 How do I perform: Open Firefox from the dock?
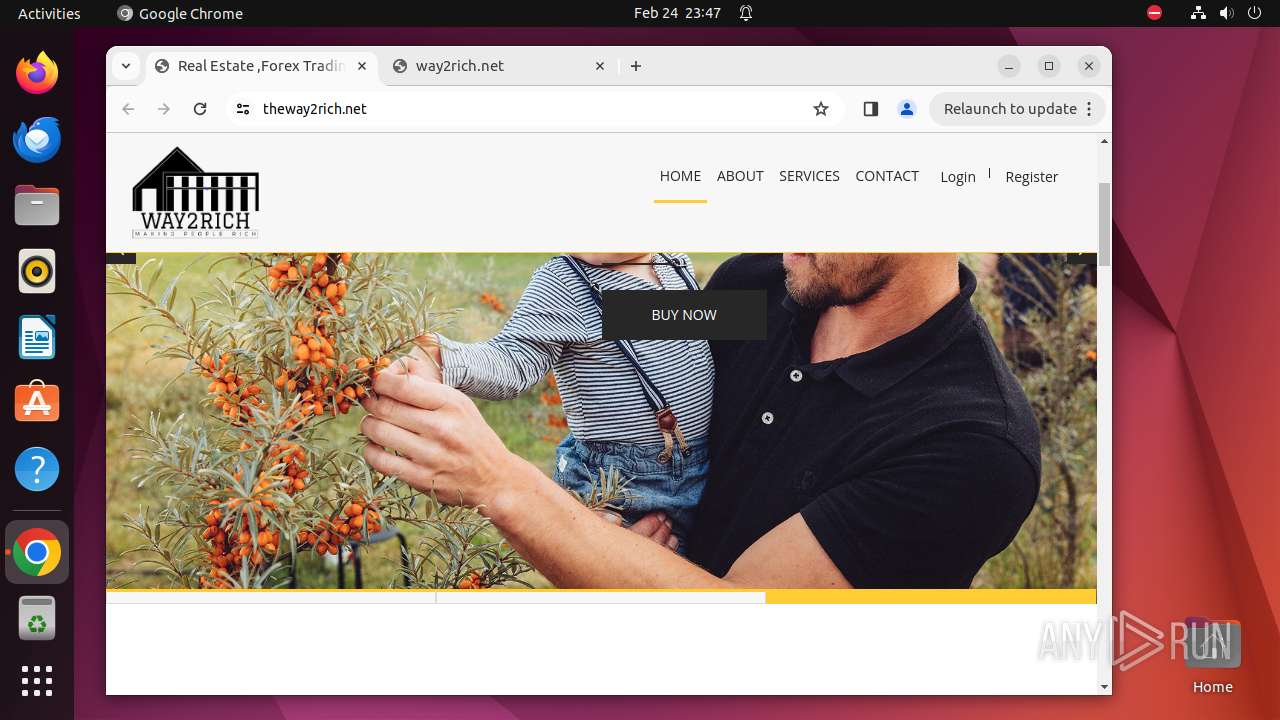(37, 73)
